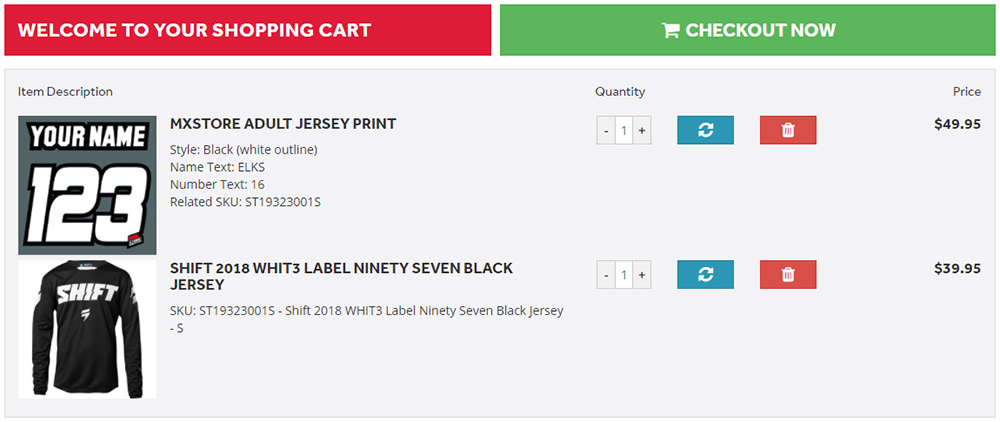Increase quantity of MXStore Adult Jersey Print
Screen dimensions: 1000x422
642,131
